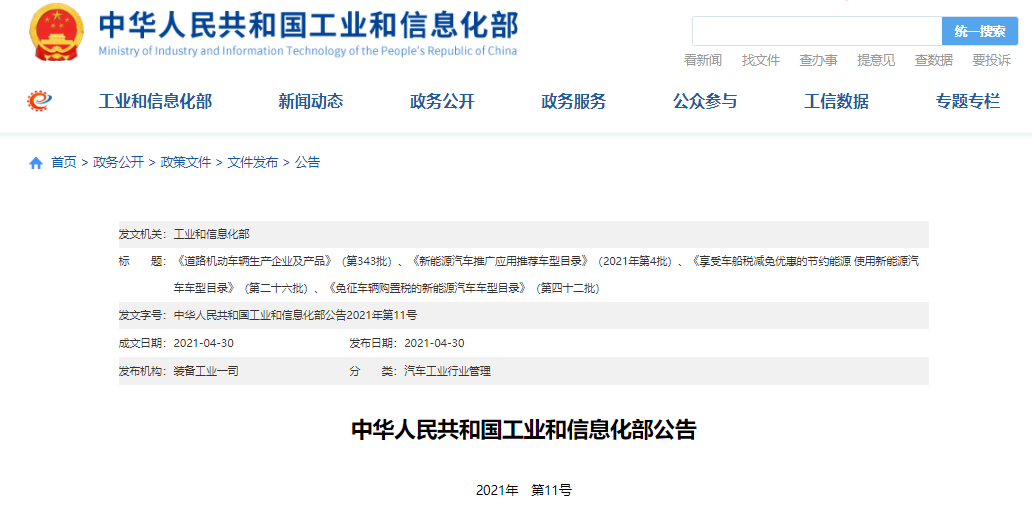
Task: Open the 工业和信息化部 nav menu
Action: [155, 101]
